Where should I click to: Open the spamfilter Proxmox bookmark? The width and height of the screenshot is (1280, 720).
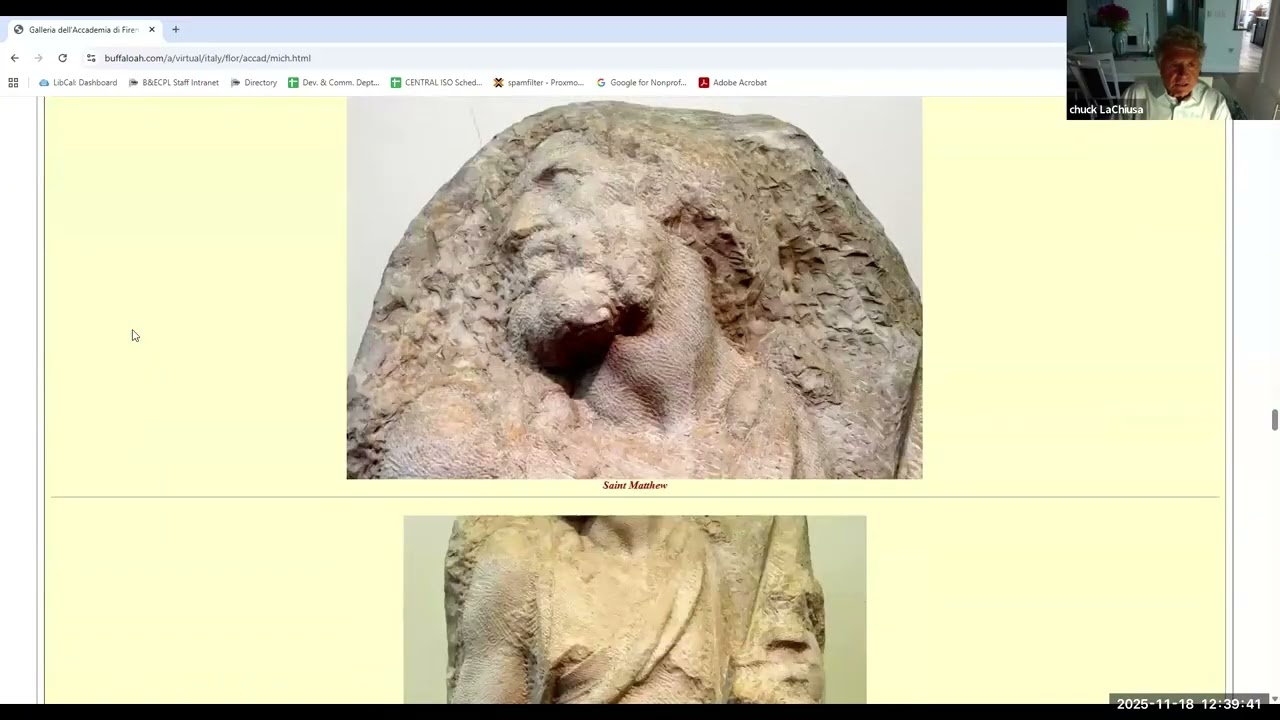538,83
